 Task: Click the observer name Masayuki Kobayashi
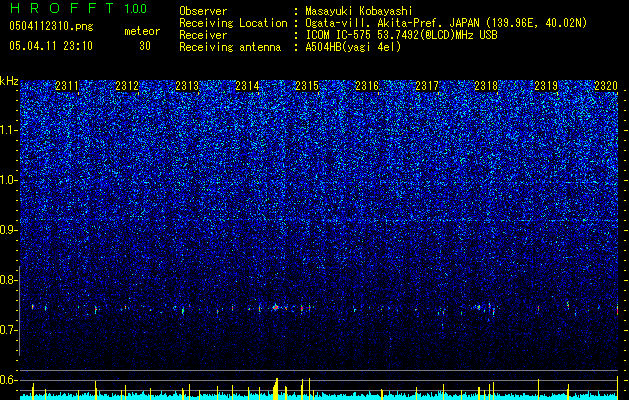[x=359, y=12]
